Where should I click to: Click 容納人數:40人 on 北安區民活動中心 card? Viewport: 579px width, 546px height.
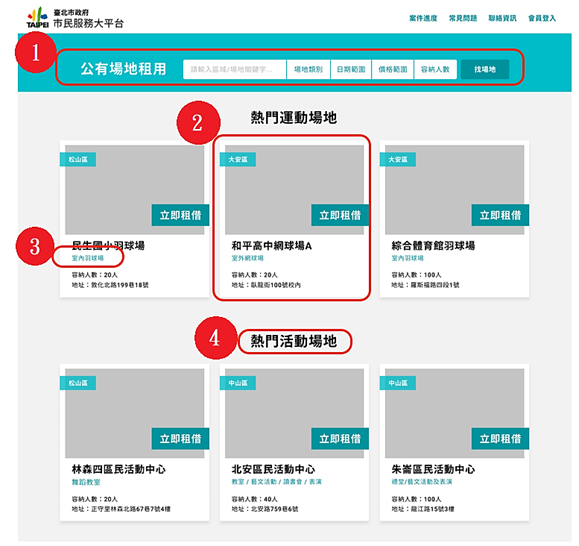pyautogui.click(x=254, y=499)
